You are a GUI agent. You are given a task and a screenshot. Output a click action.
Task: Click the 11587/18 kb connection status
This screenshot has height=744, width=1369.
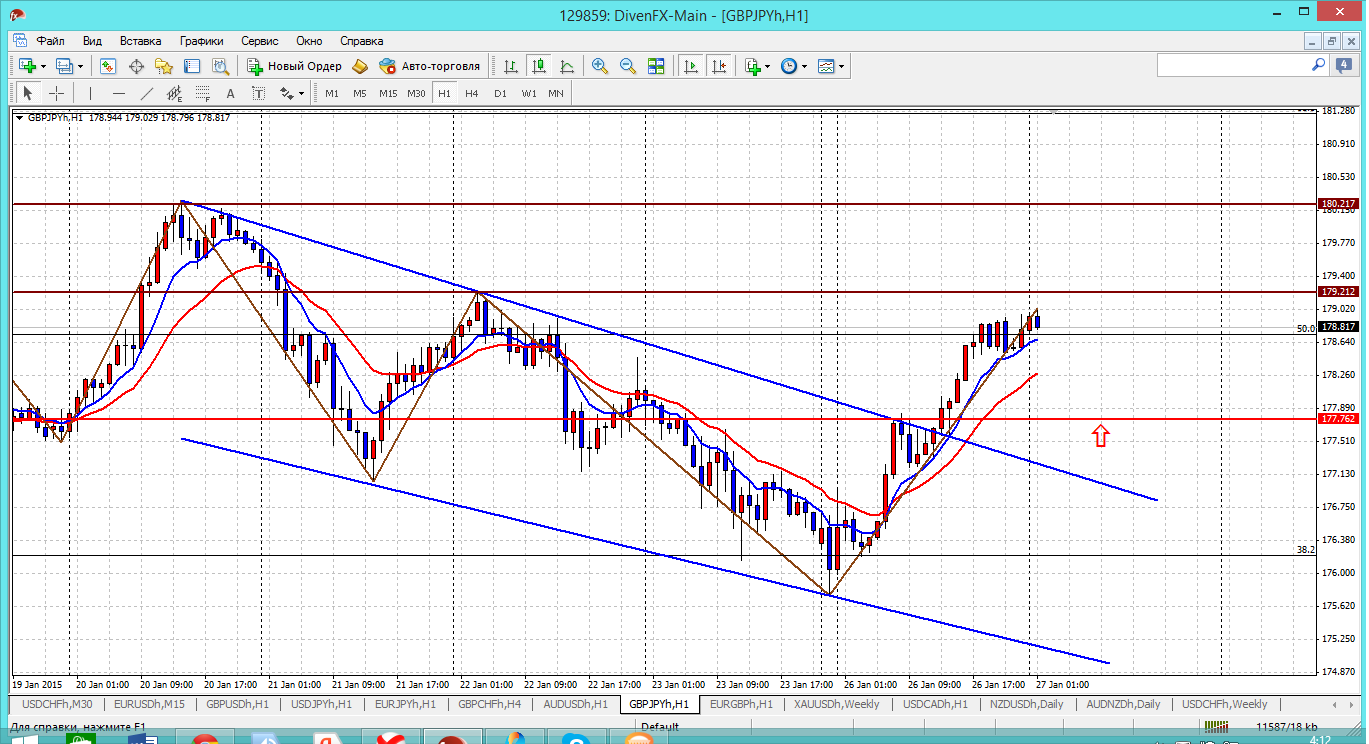[x=1288, y=727]
